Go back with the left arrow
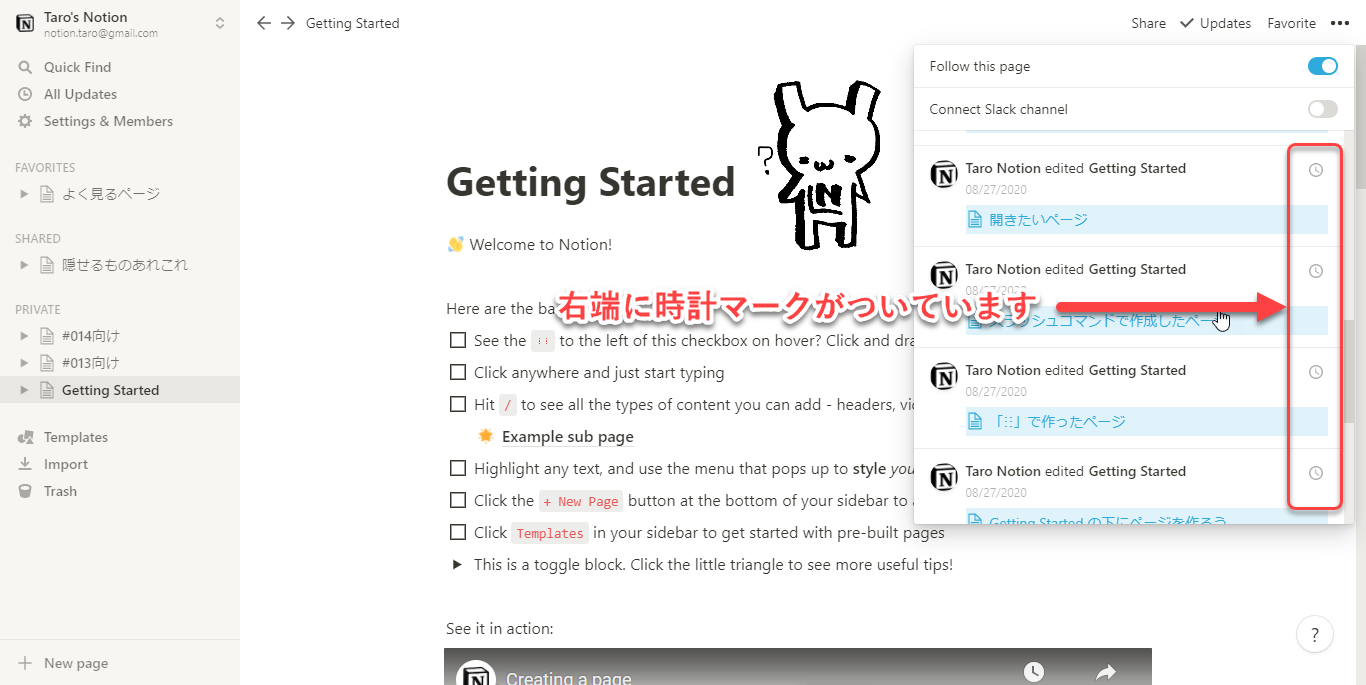1366x685 pixels. (x=264, y=23)
